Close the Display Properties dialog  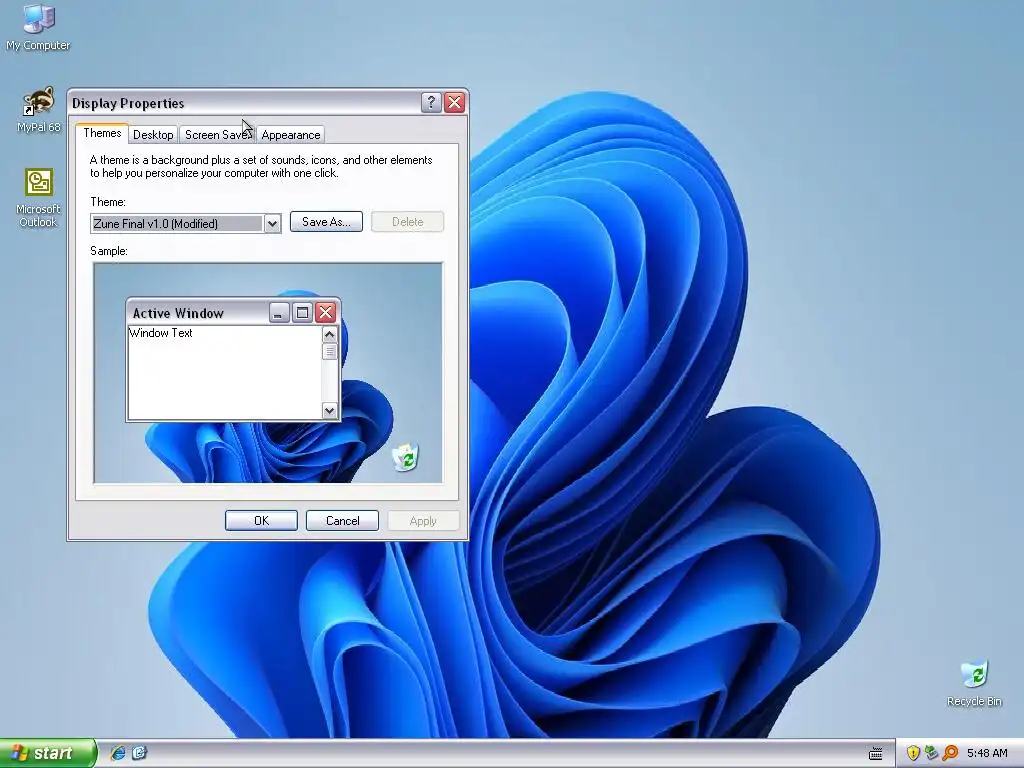[x=455, y=103]
